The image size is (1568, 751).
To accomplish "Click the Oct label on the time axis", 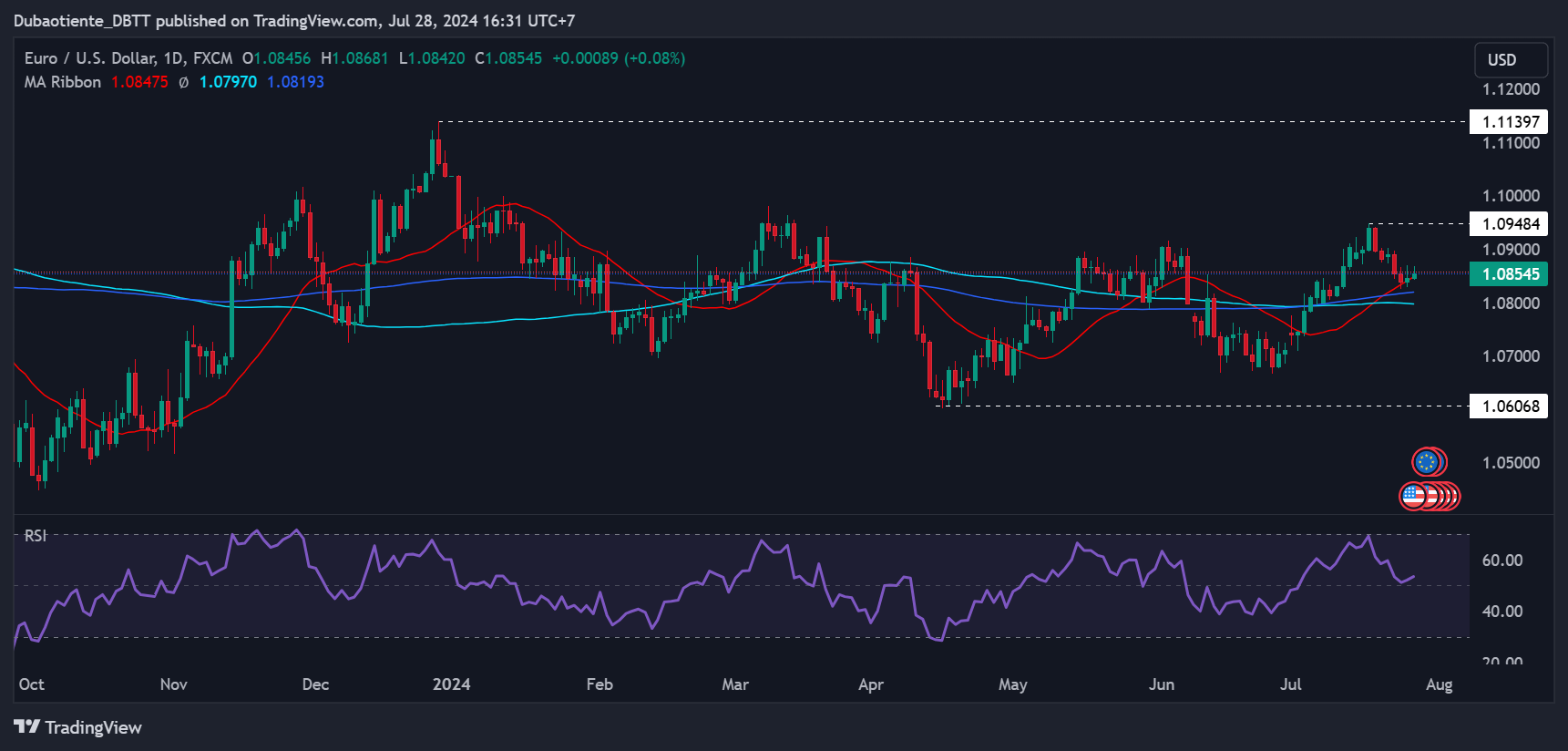I will click(32, 684).
